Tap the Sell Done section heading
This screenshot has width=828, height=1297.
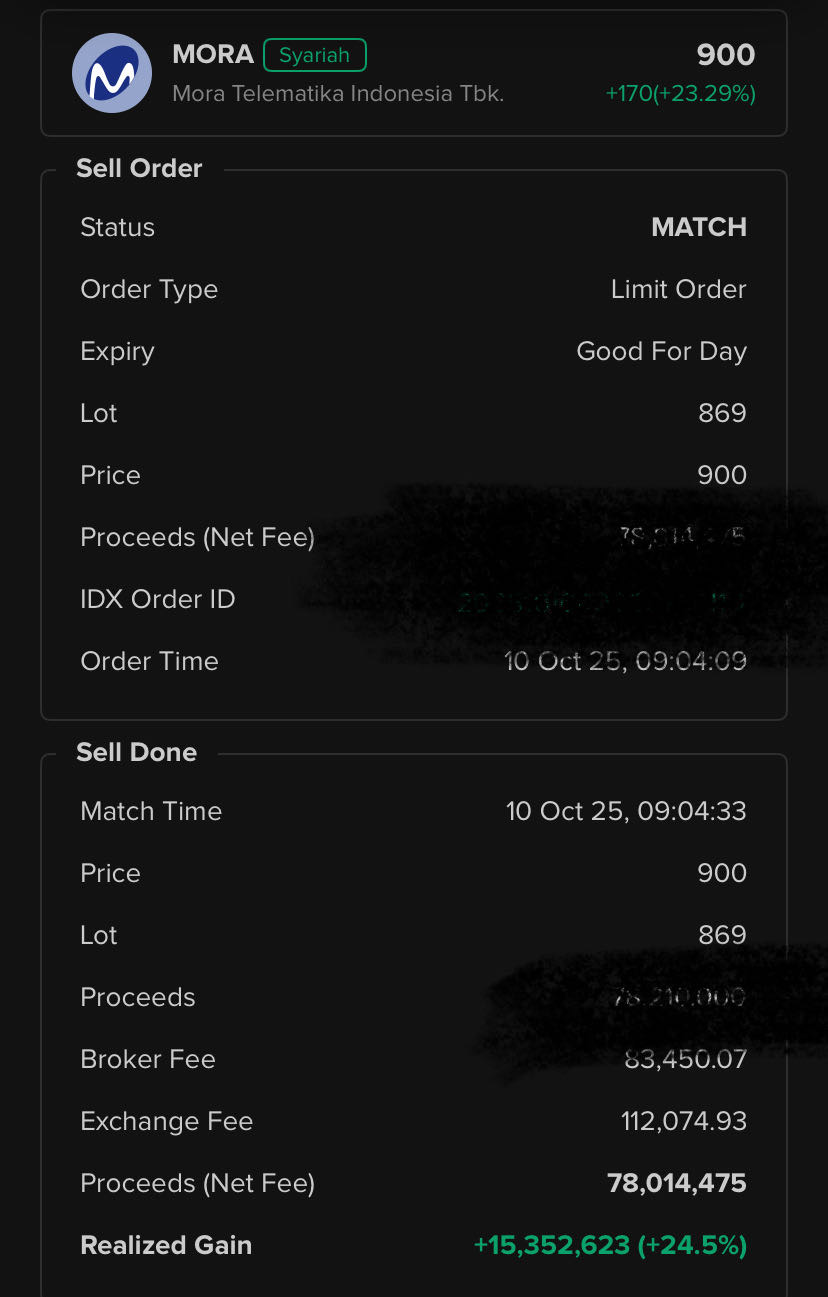point(136,752)
